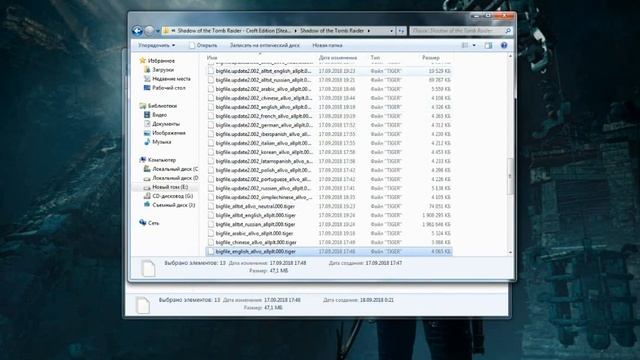Select file bigfile.update2.002_english_allvo_allplt

click(329, 107)
